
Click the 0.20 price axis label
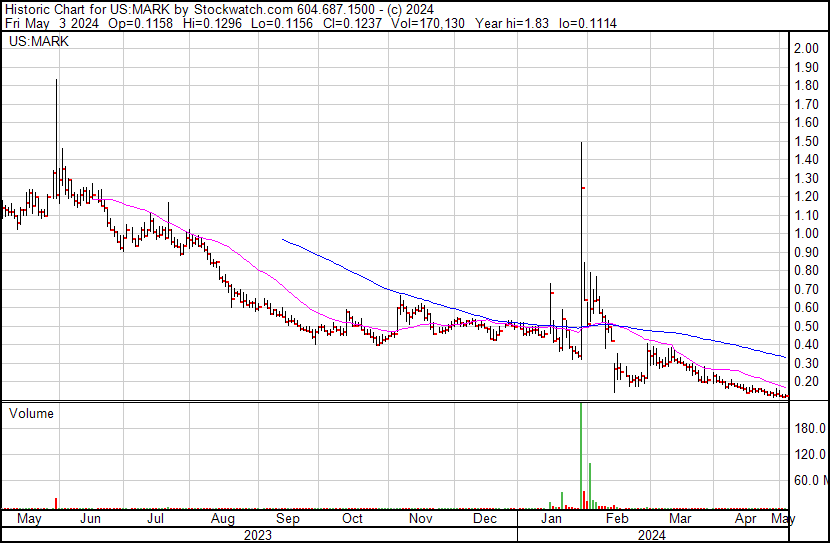(x=806, y=382)
